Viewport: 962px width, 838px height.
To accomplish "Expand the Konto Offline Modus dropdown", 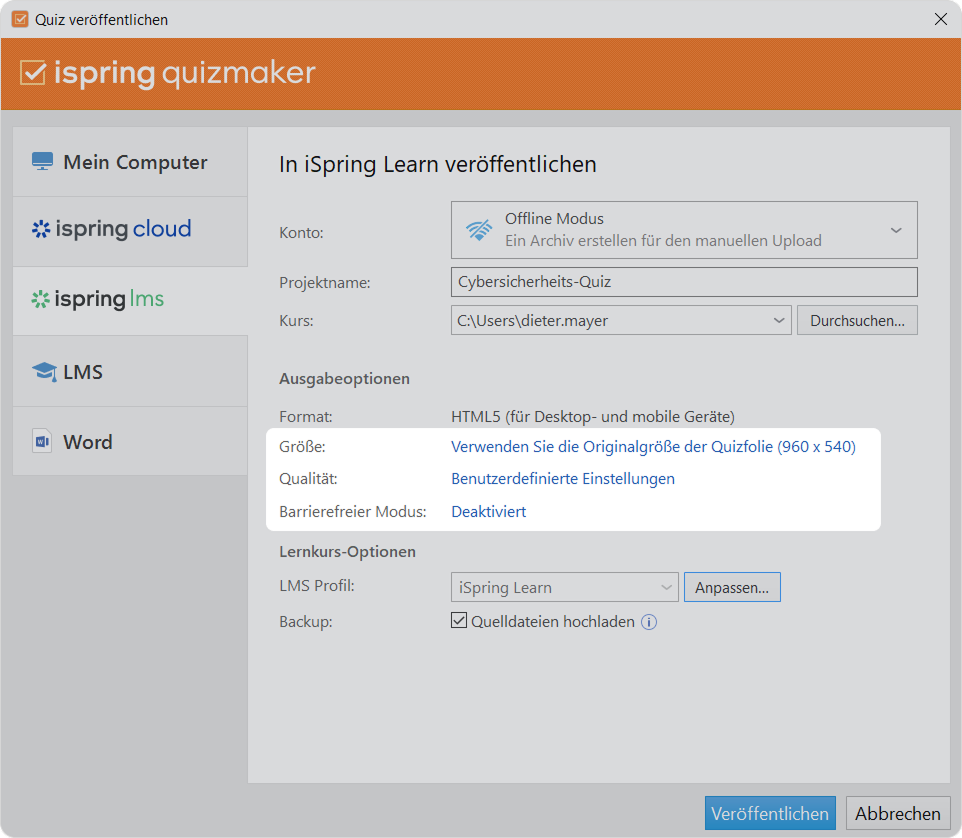I will (895, 230).
